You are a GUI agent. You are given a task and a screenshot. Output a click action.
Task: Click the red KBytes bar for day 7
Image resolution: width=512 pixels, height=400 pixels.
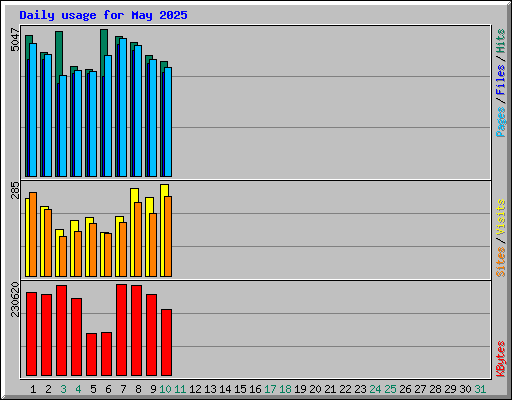[122, 330]
